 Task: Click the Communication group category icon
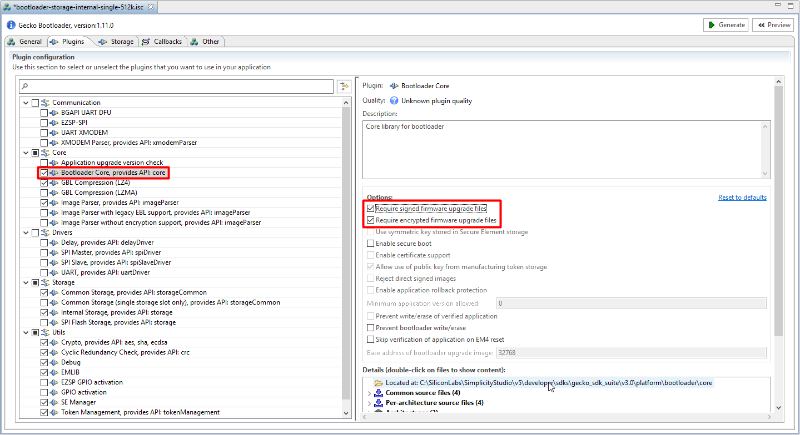pyautogui.click(x=45, y=103)
